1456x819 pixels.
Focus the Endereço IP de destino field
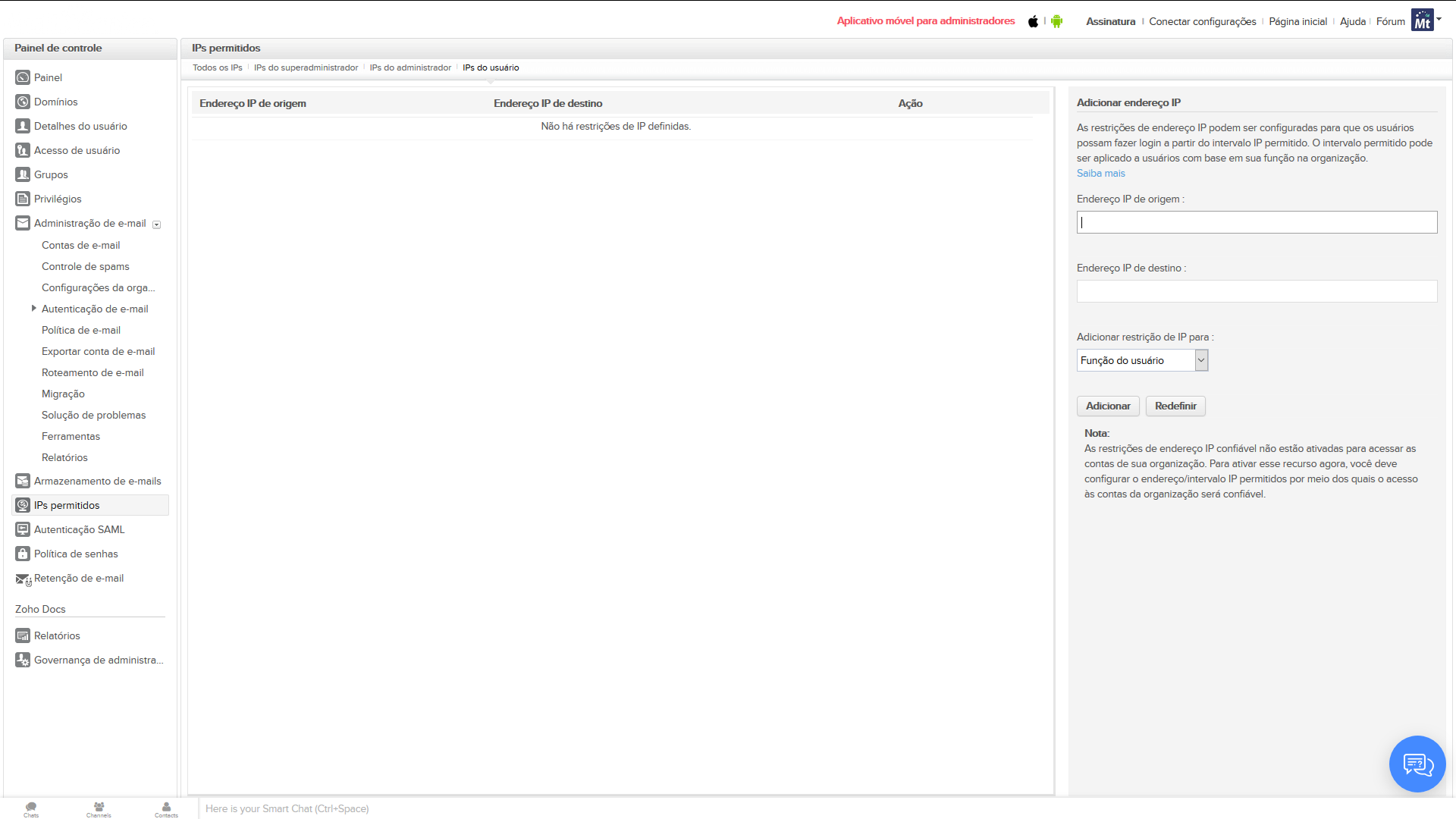(1257, 291)
